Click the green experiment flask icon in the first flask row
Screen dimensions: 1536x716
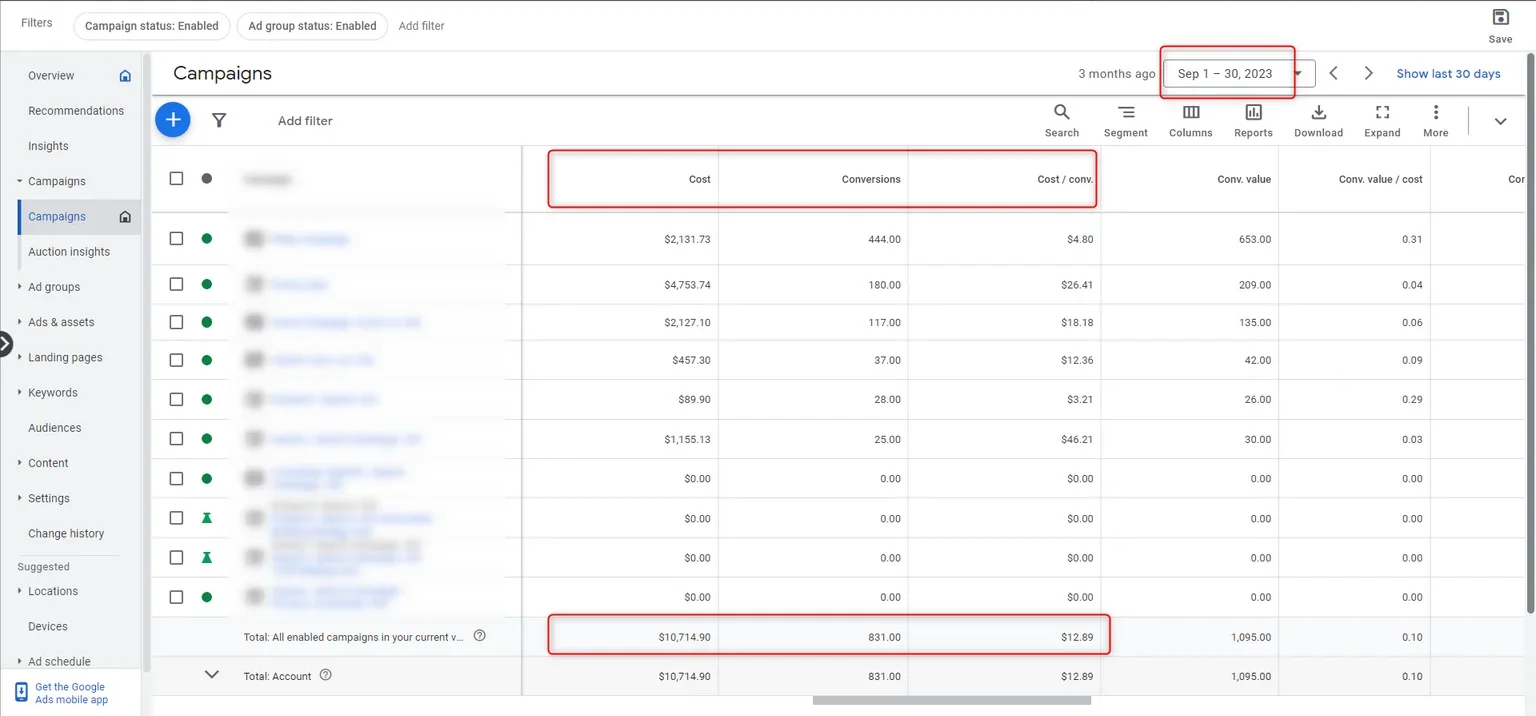click(206, 517)
